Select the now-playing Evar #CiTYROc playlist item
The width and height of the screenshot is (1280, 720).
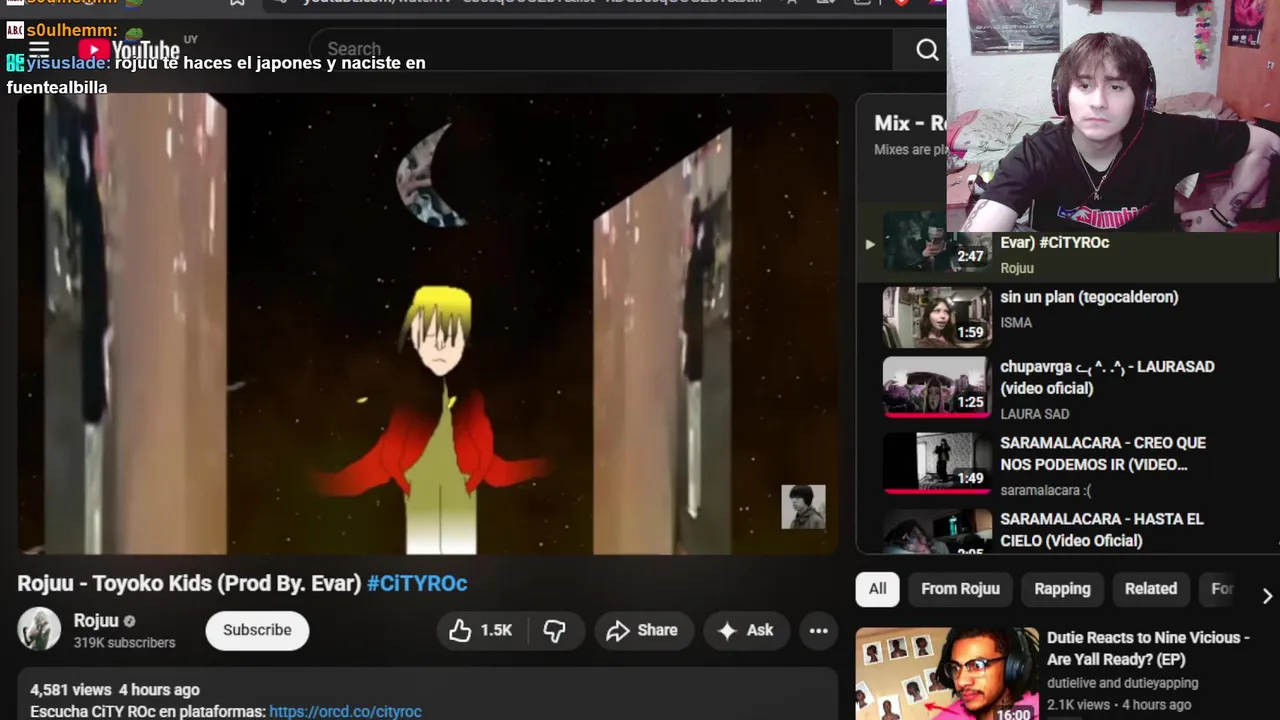[x=1068, y=243]
